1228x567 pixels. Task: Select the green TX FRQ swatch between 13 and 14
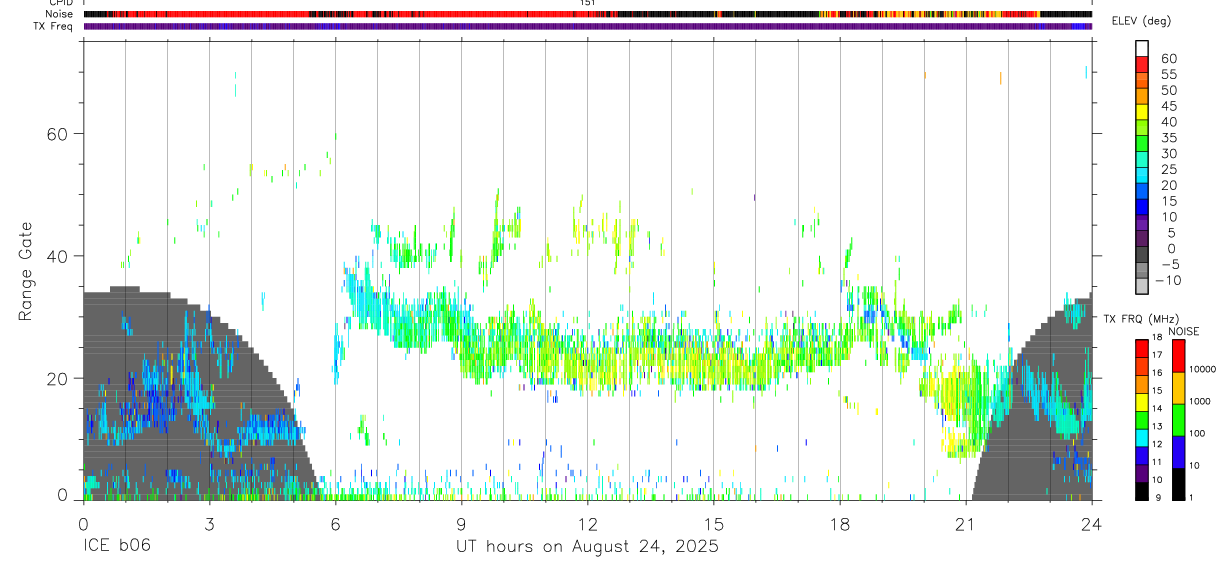point(1142,418)
